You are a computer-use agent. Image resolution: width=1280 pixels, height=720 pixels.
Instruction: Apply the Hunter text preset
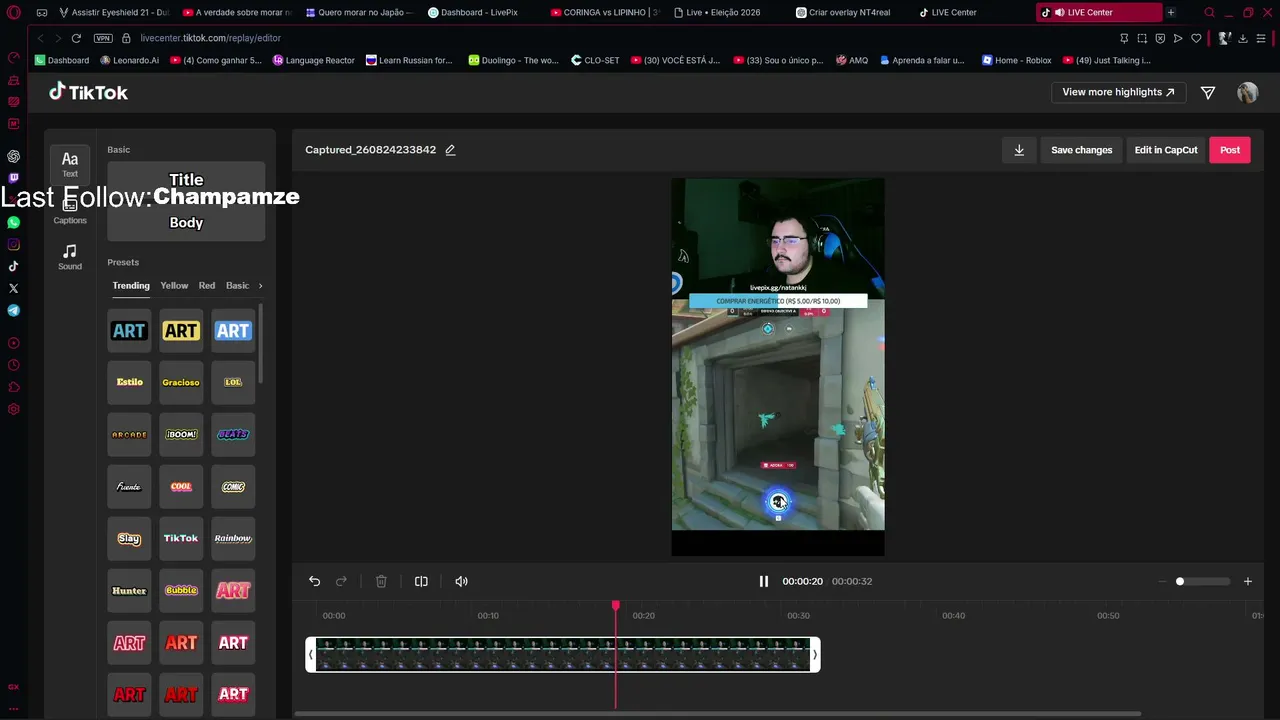pos(129,590)
